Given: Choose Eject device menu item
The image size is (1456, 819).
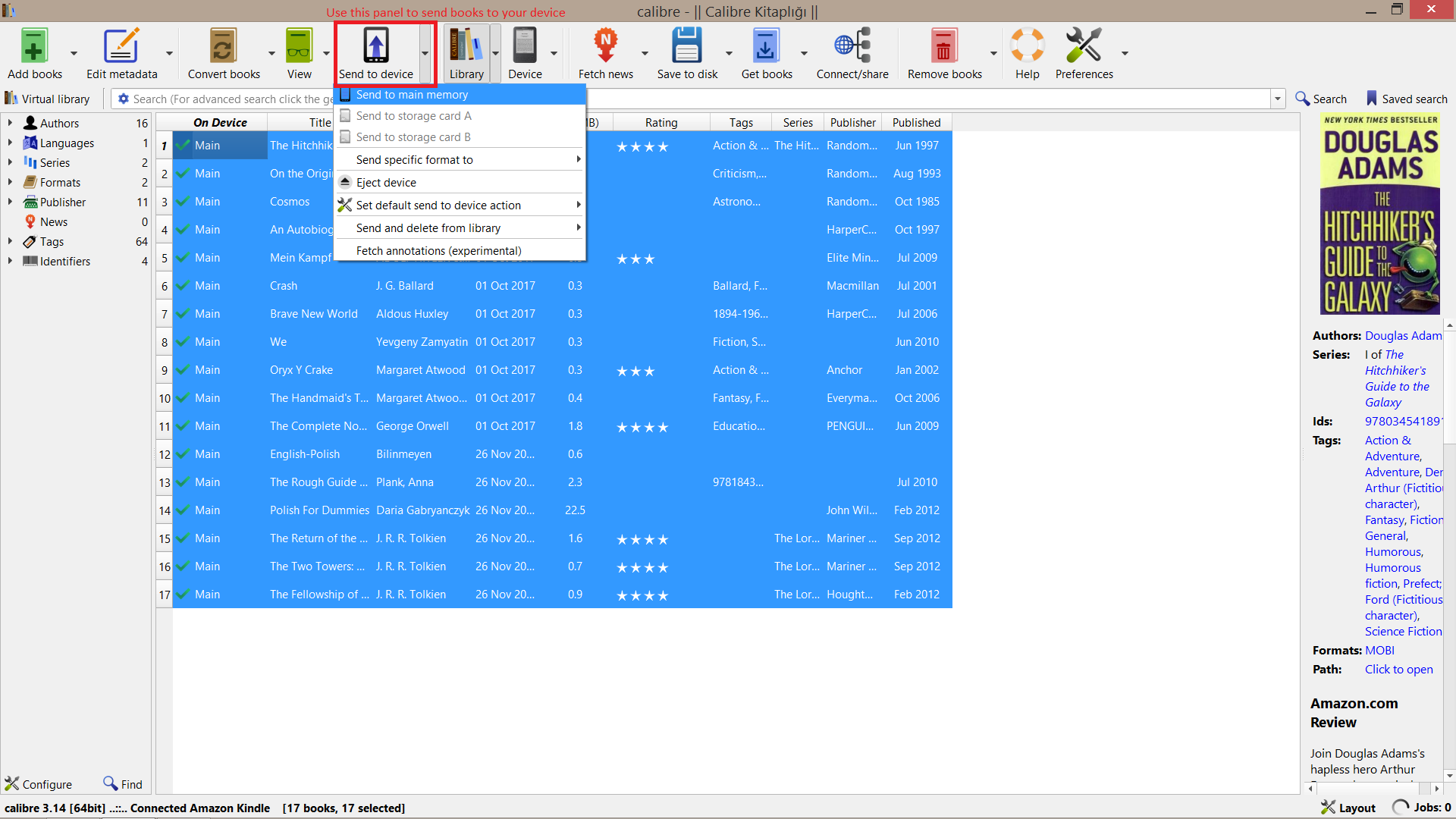Looking at the screenshot, I should pyautogui.click(x=460, y=183).
